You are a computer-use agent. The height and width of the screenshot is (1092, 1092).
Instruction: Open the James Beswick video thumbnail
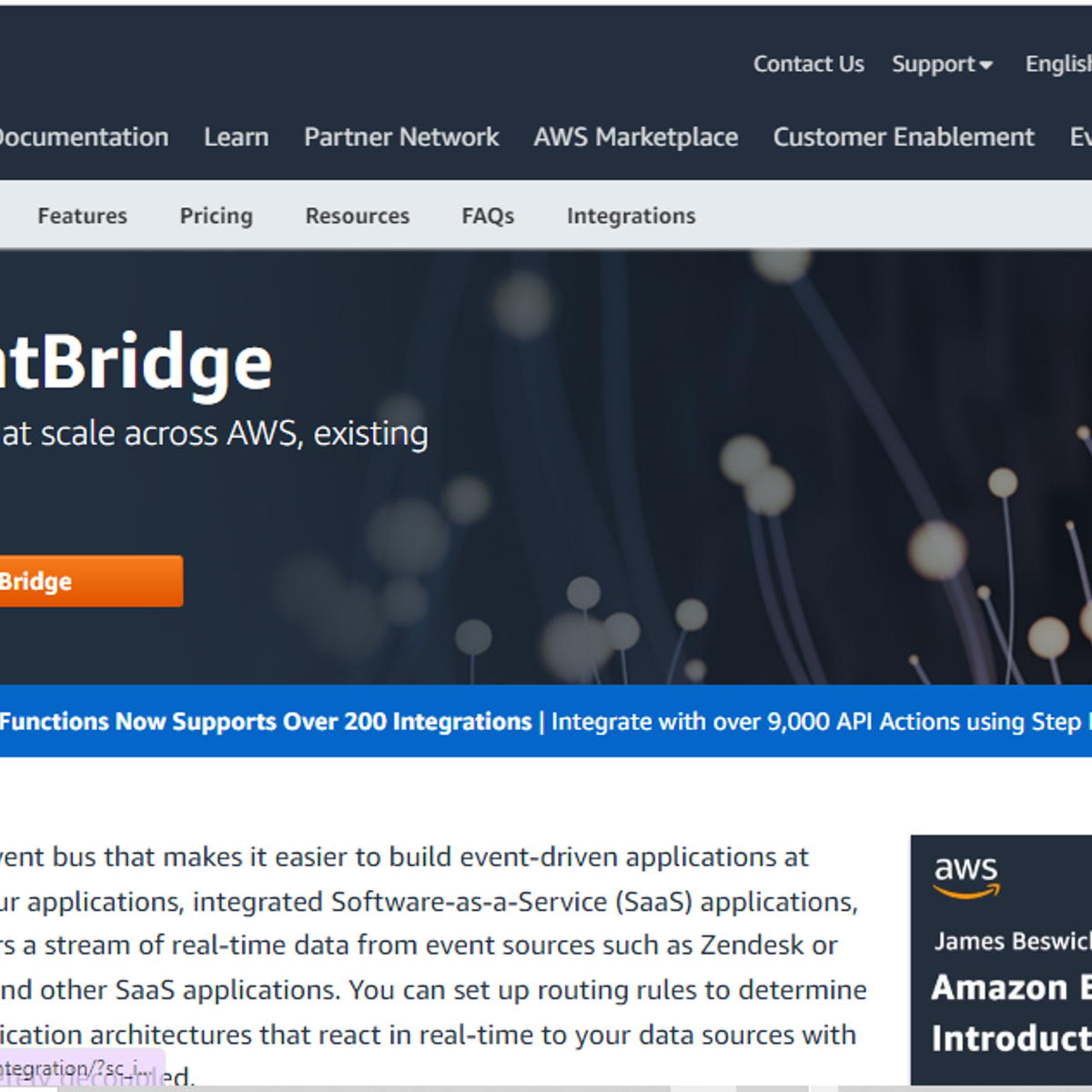pyautogui.click(x=1001, y=959)
